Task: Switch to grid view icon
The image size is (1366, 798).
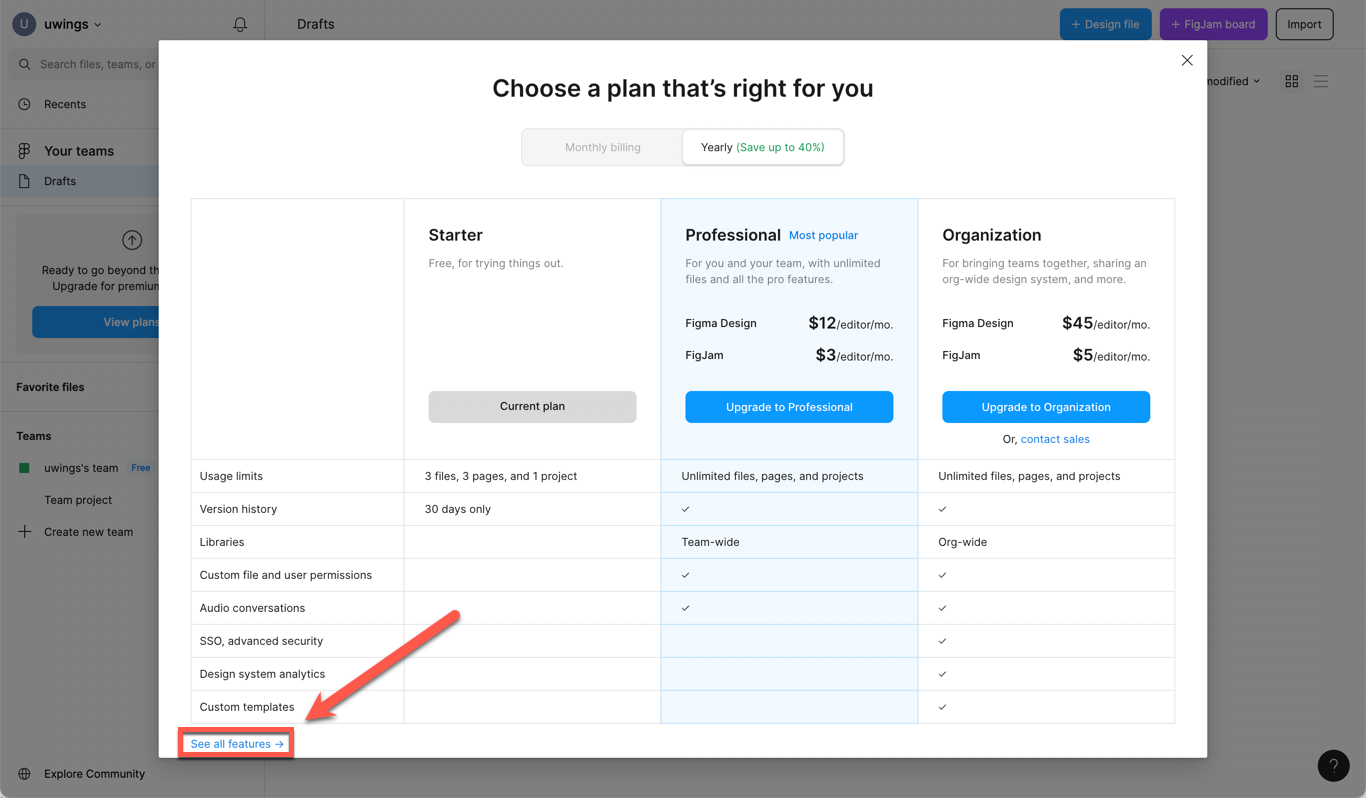Action: [x=1292, y=81]
